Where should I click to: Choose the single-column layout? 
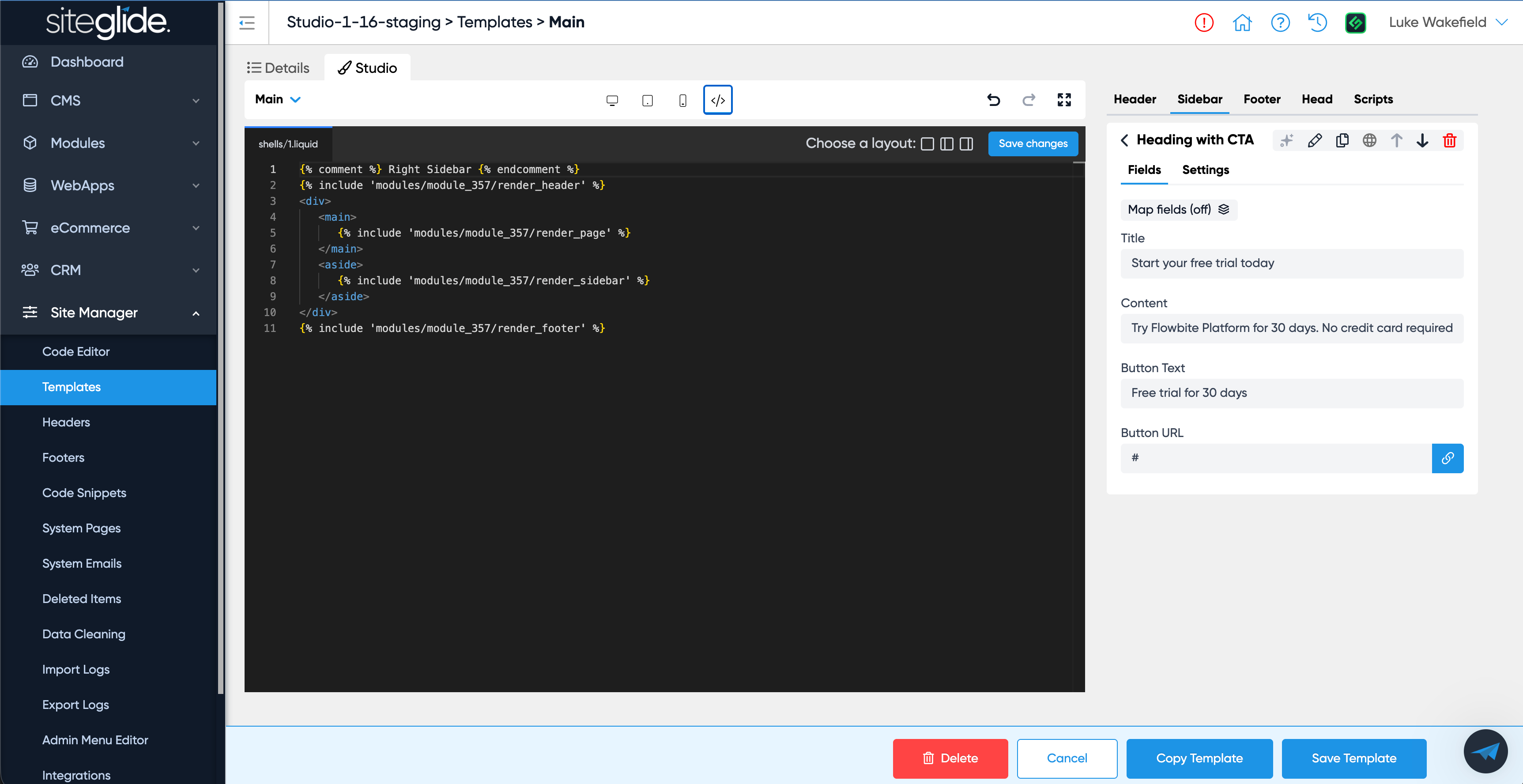click(927, 143)
